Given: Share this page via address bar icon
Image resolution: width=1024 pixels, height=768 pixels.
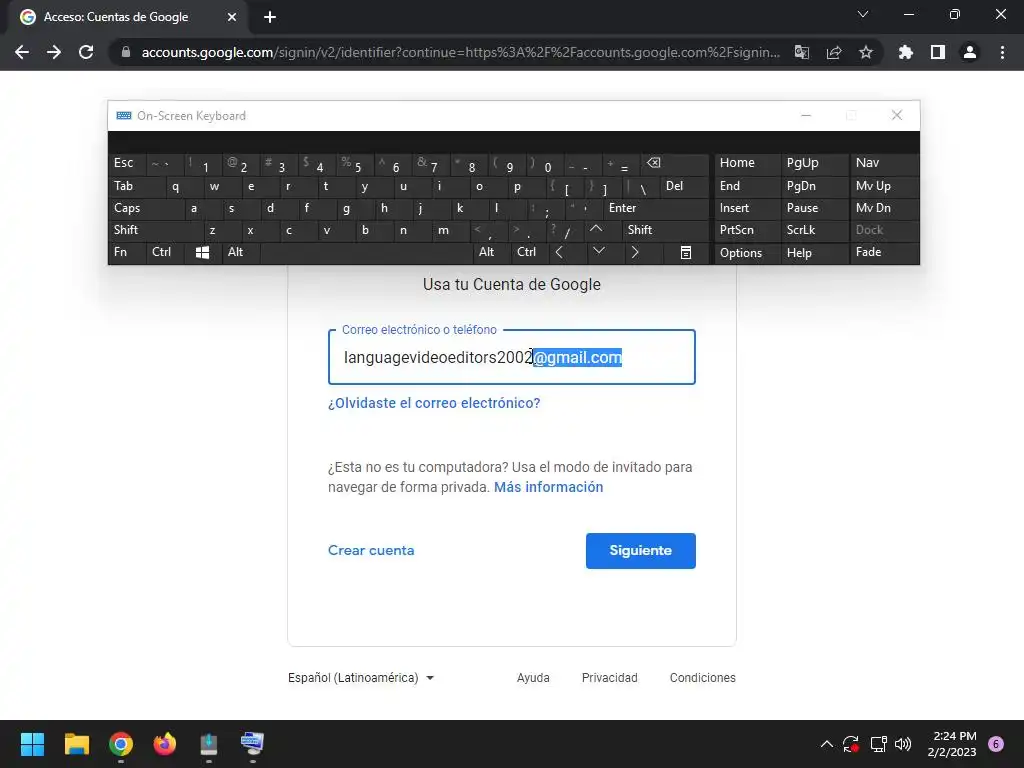Looking at the screenshot, I should click(x=834, y=52).
